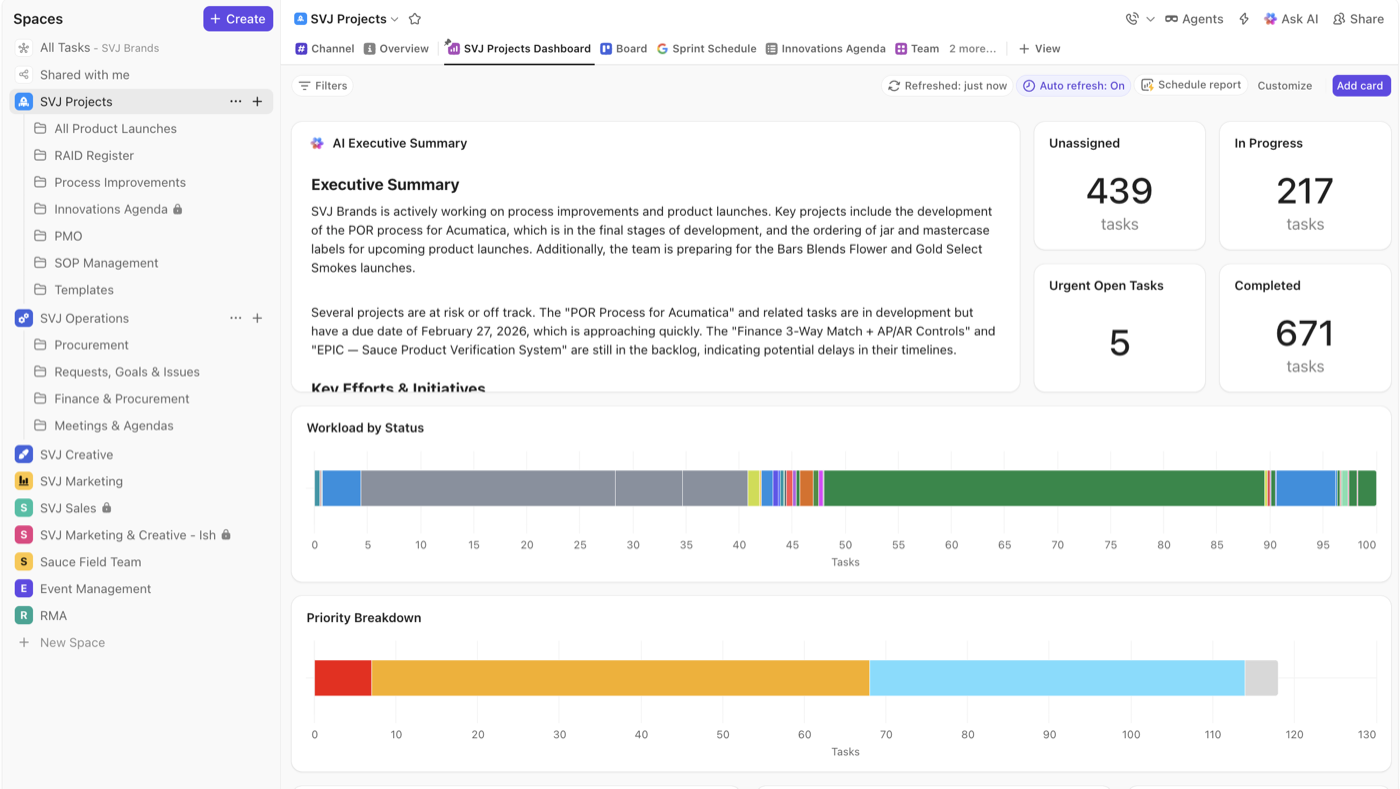Screen dimensions: 1400x789
Task: Click the folder icon beside Templates
Action: click(41, 290)
